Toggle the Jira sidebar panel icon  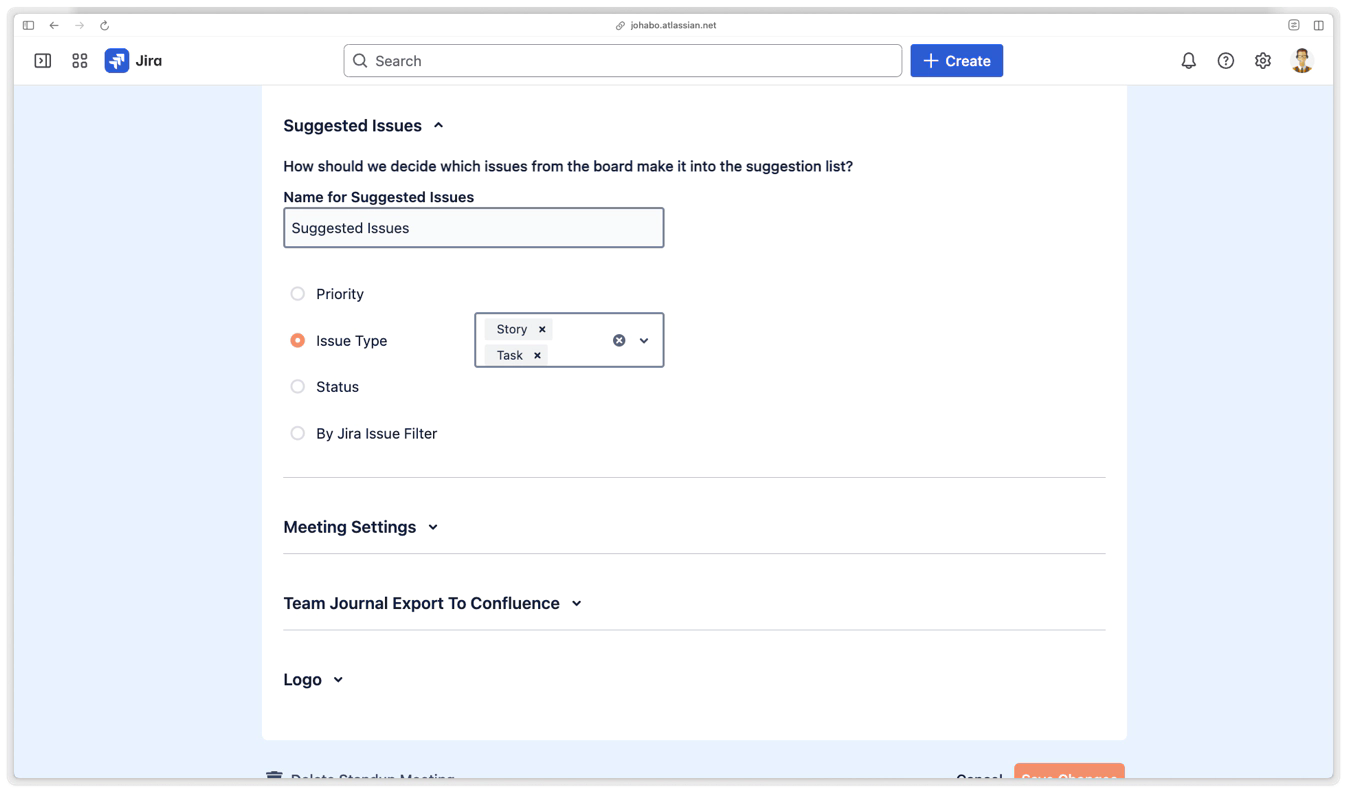coord(43,61)
